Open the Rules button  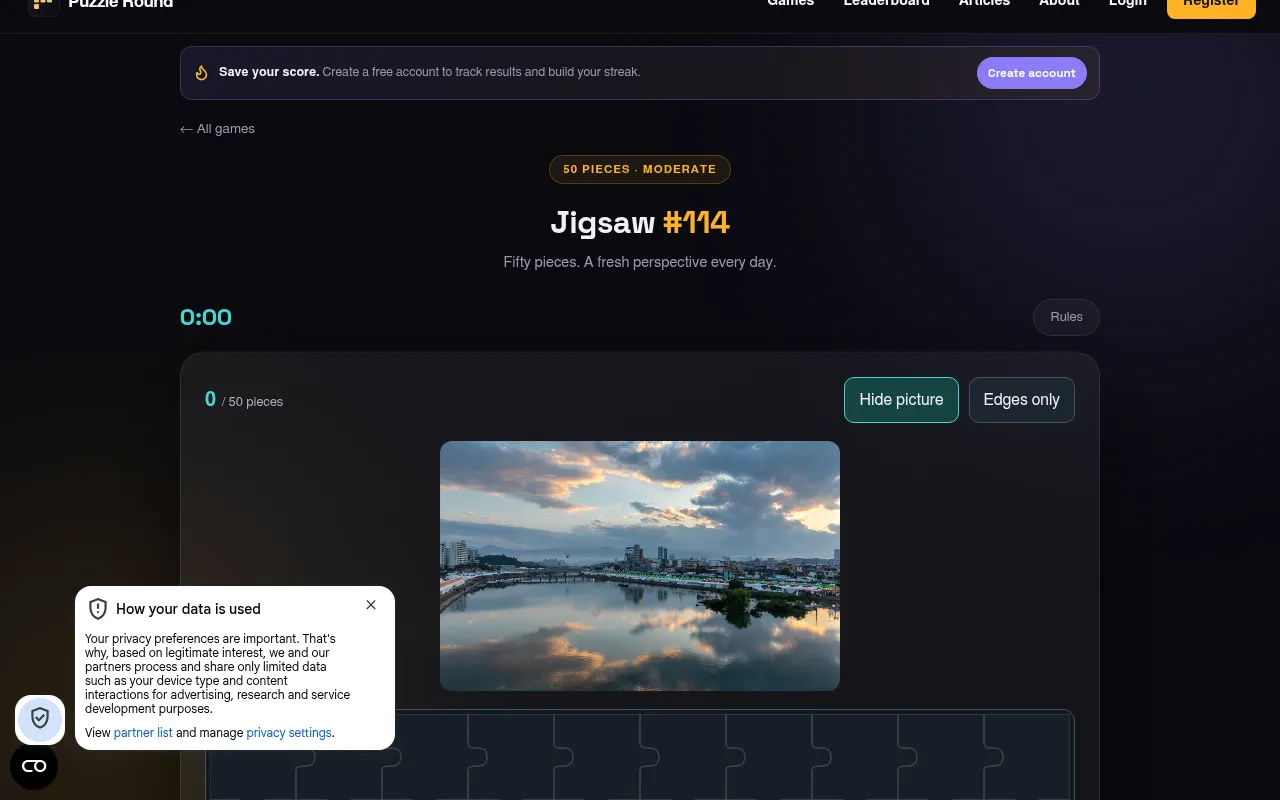pos(1066,317)
